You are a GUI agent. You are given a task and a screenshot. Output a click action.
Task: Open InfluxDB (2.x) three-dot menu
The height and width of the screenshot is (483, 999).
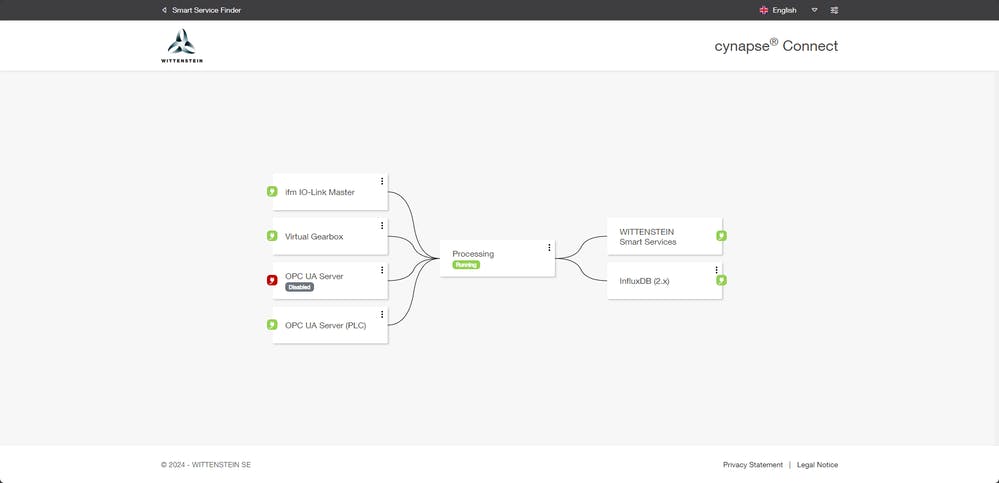[716, 270]
